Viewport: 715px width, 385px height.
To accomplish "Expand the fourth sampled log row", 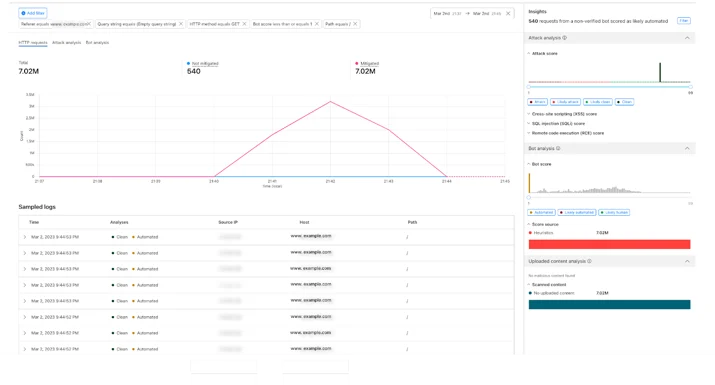I will tap(25, 285).
